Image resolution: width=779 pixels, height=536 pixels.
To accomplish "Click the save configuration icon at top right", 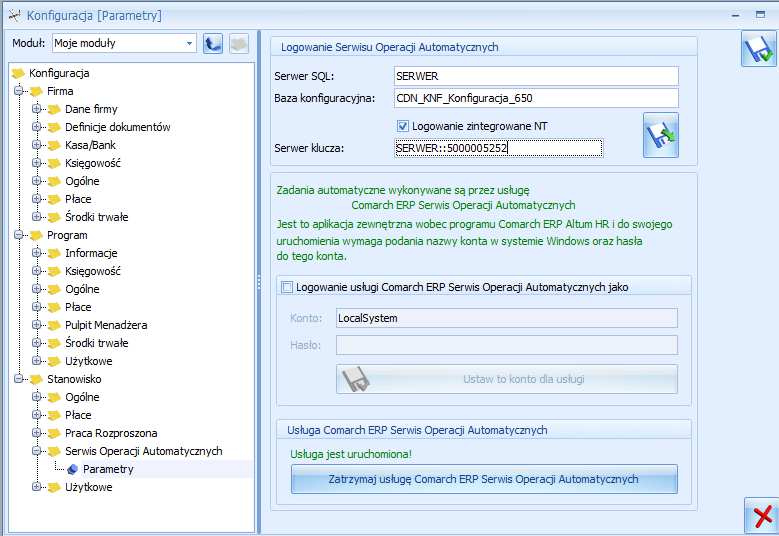I will coord(759,49).
